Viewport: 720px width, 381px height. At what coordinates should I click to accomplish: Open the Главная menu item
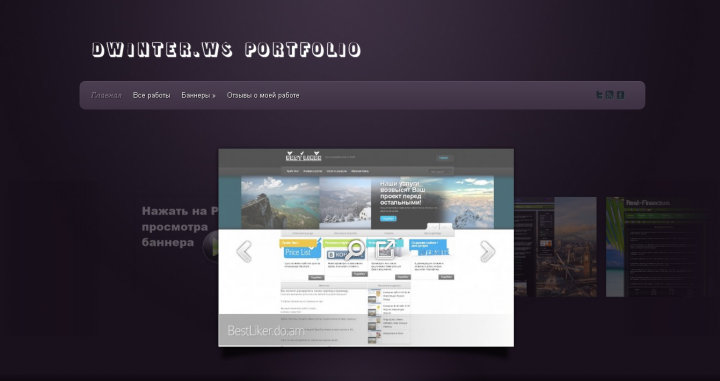tap(106, 95)
